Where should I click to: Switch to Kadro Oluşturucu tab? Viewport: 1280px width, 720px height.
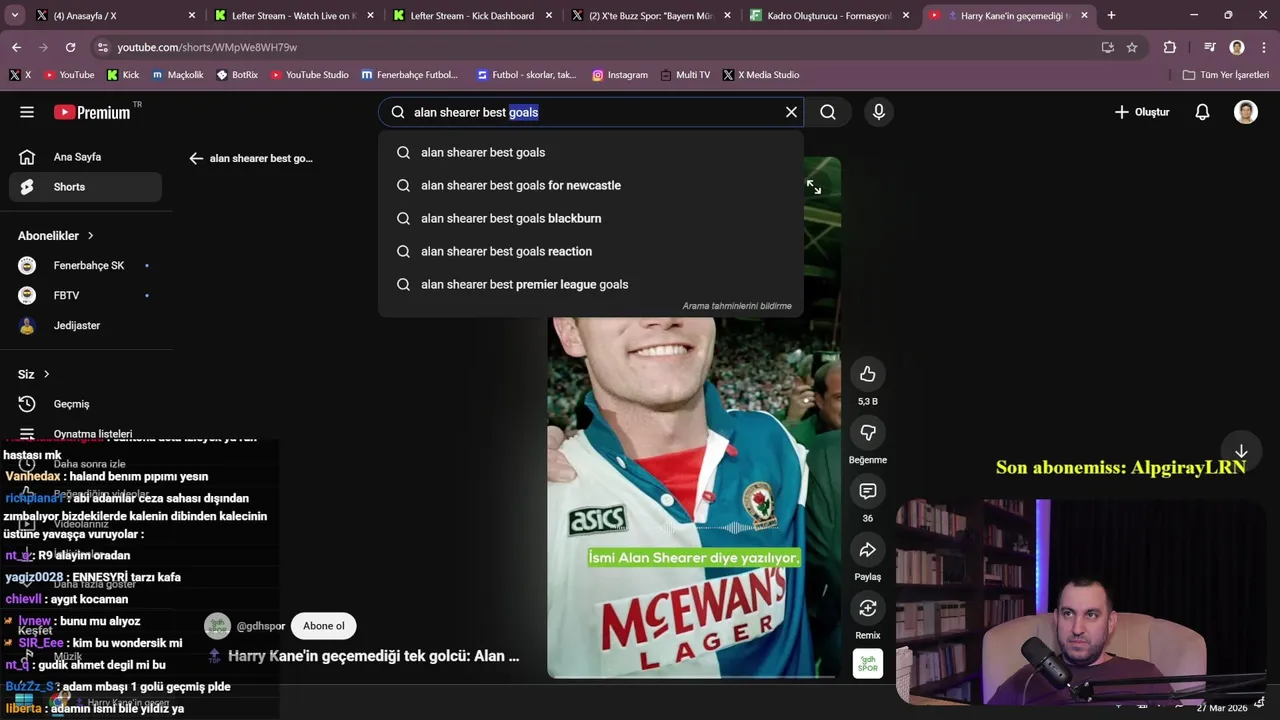(829, 15)
